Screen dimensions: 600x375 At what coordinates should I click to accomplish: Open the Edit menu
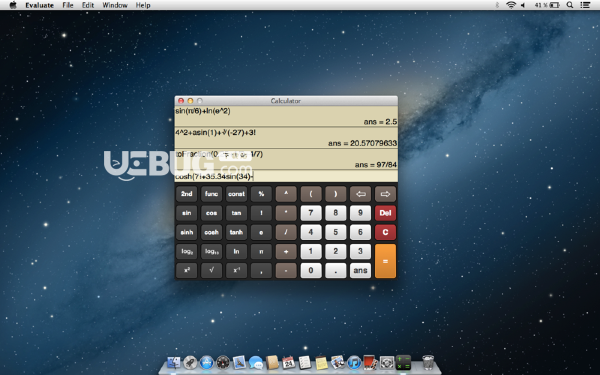[88, 5]
